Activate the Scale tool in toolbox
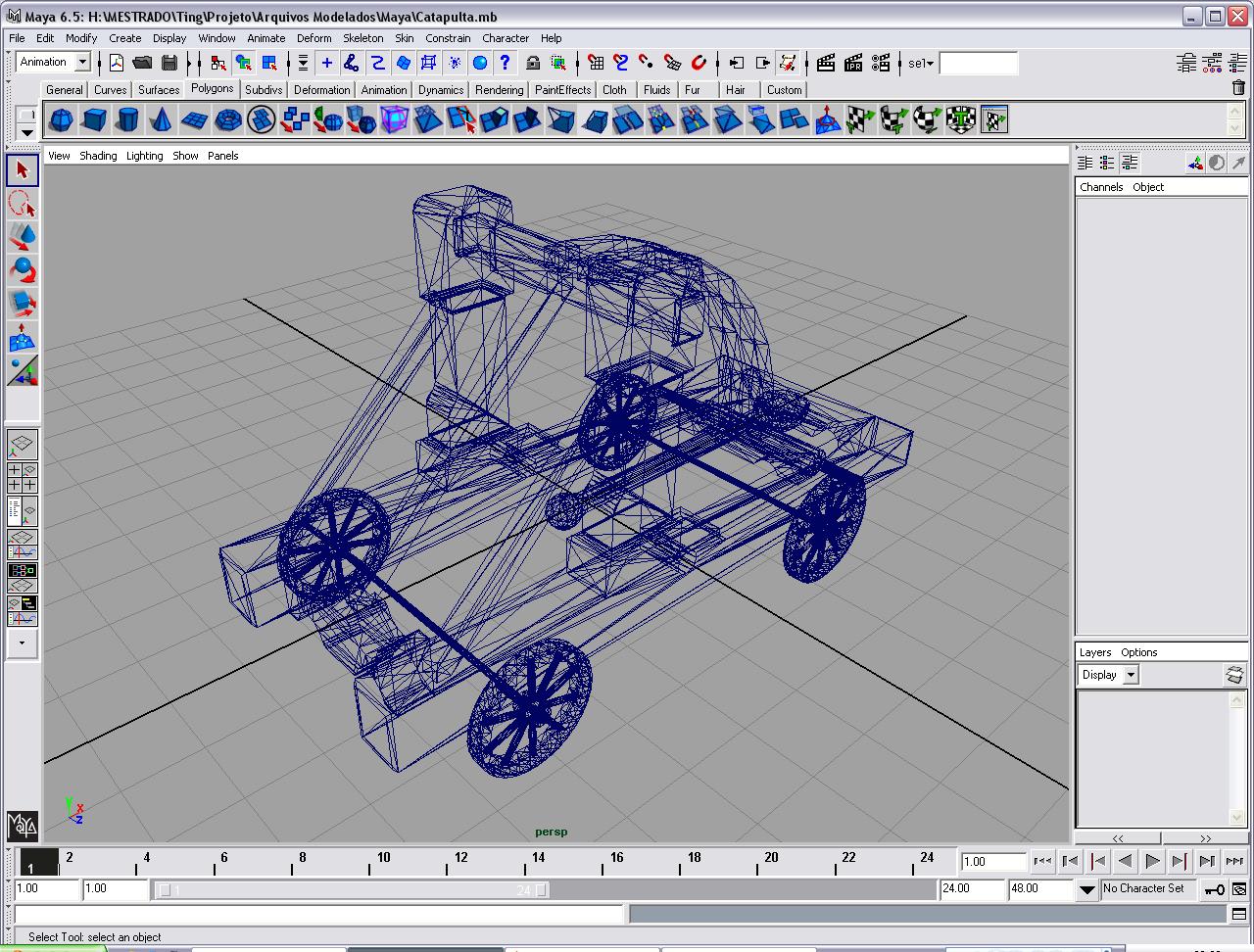Image resolution: width=1254 pixels, height=952 pixels. tap(23, 304)
